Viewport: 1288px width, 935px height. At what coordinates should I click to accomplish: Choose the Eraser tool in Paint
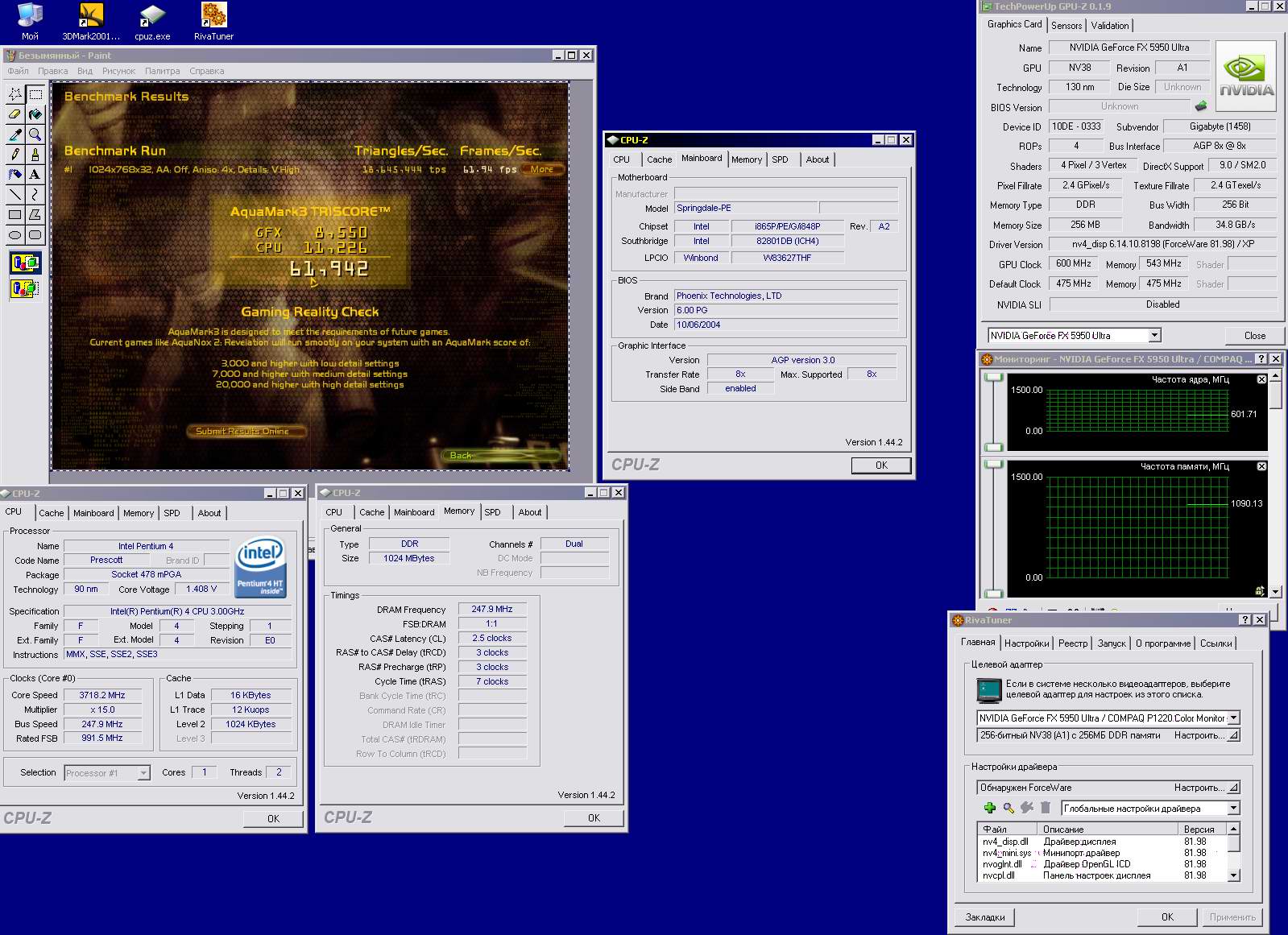point(15,114)
